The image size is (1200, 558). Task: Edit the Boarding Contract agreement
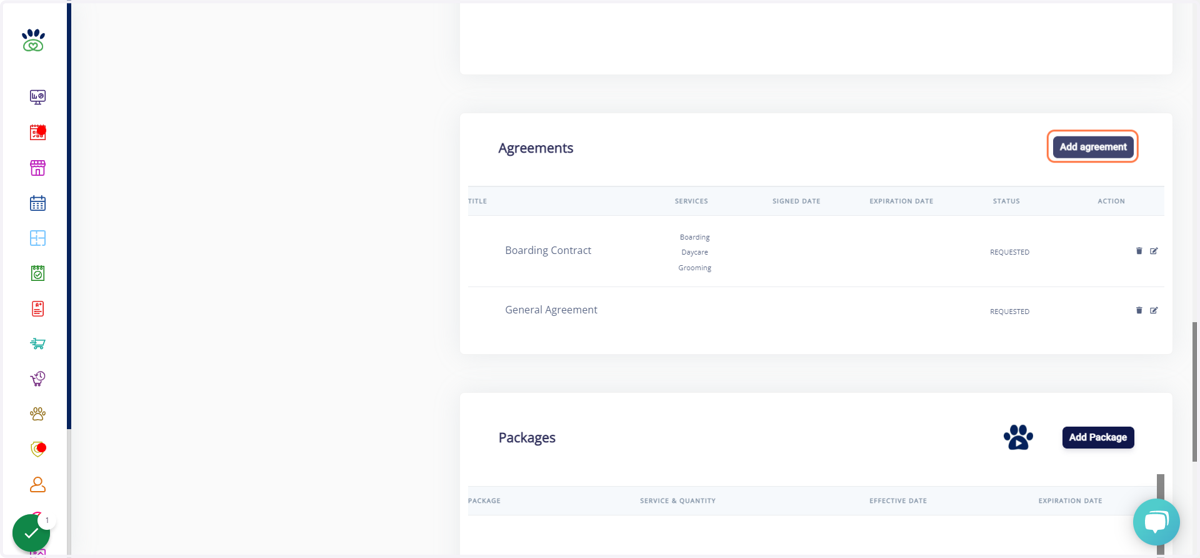point(1154,251)
